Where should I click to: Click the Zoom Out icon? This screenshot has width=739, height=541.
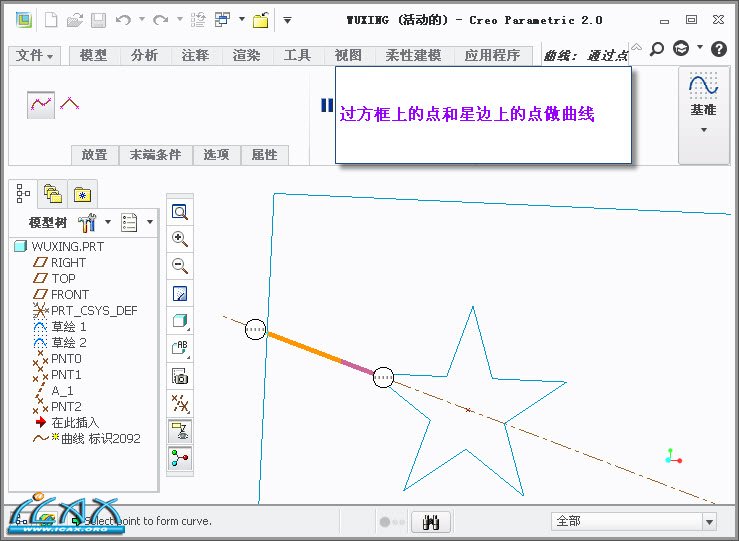click(180, 266)
